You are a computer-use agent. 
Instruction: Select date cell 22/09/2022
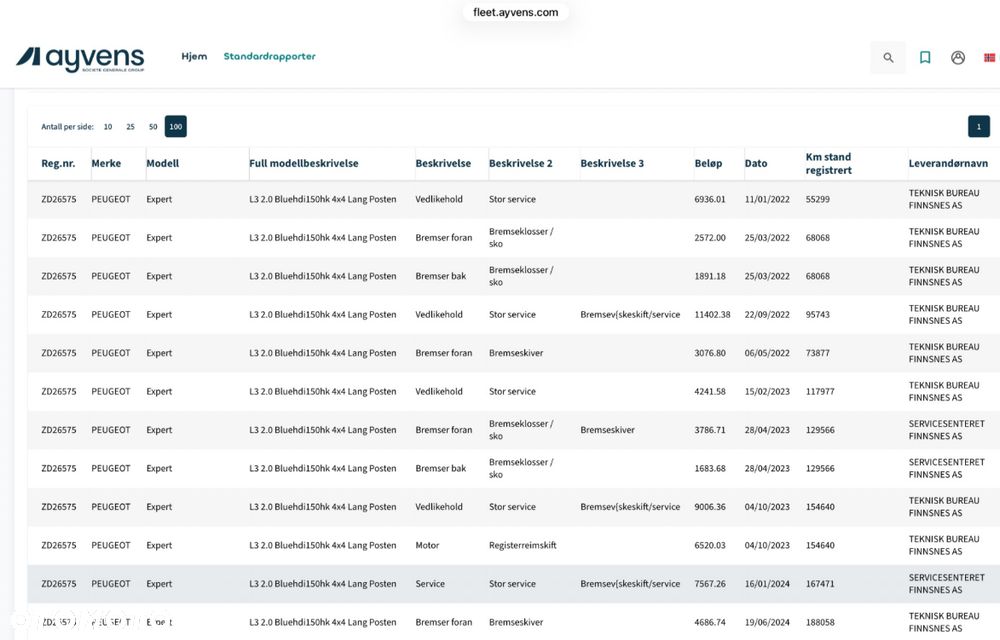pos(767,314)
